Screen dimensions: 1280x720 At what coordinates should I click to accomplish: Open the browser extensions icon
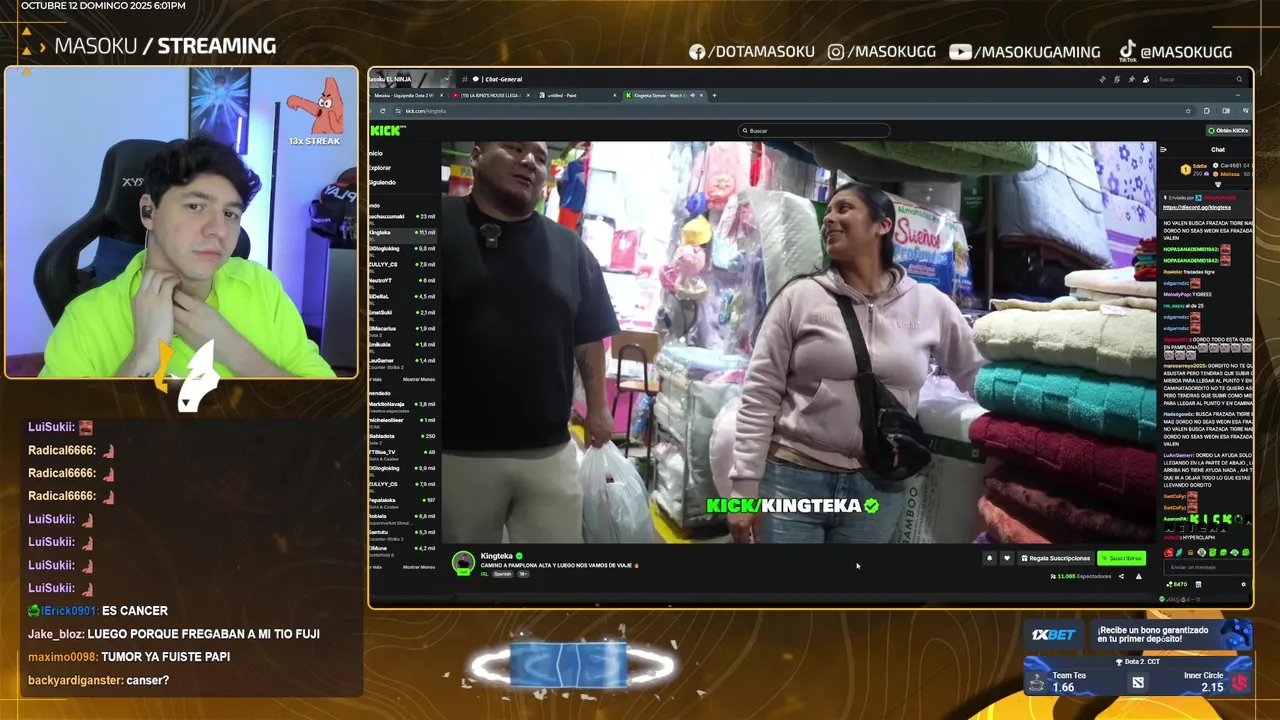(x=1207, y=111)
